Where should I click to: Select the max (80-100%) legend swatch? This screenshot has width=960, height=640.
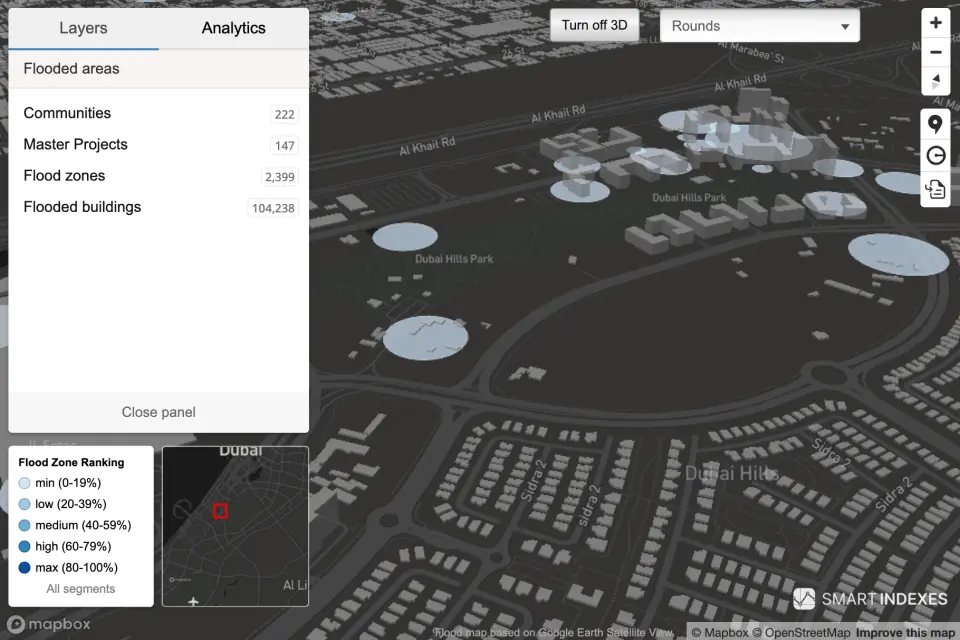pyautogui.click(x=24, y=568)
